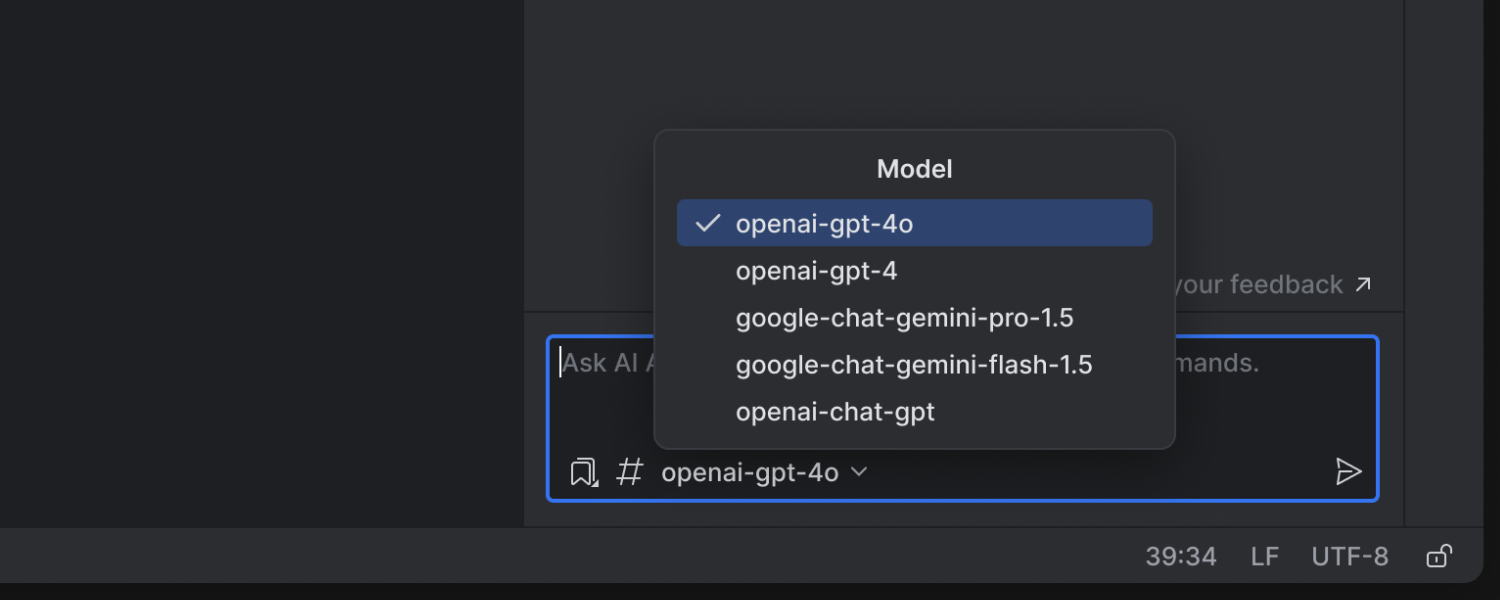Screen dimensions: 1500x600
Task: Click the LF line separator indicator
Action: point(1265,556)
